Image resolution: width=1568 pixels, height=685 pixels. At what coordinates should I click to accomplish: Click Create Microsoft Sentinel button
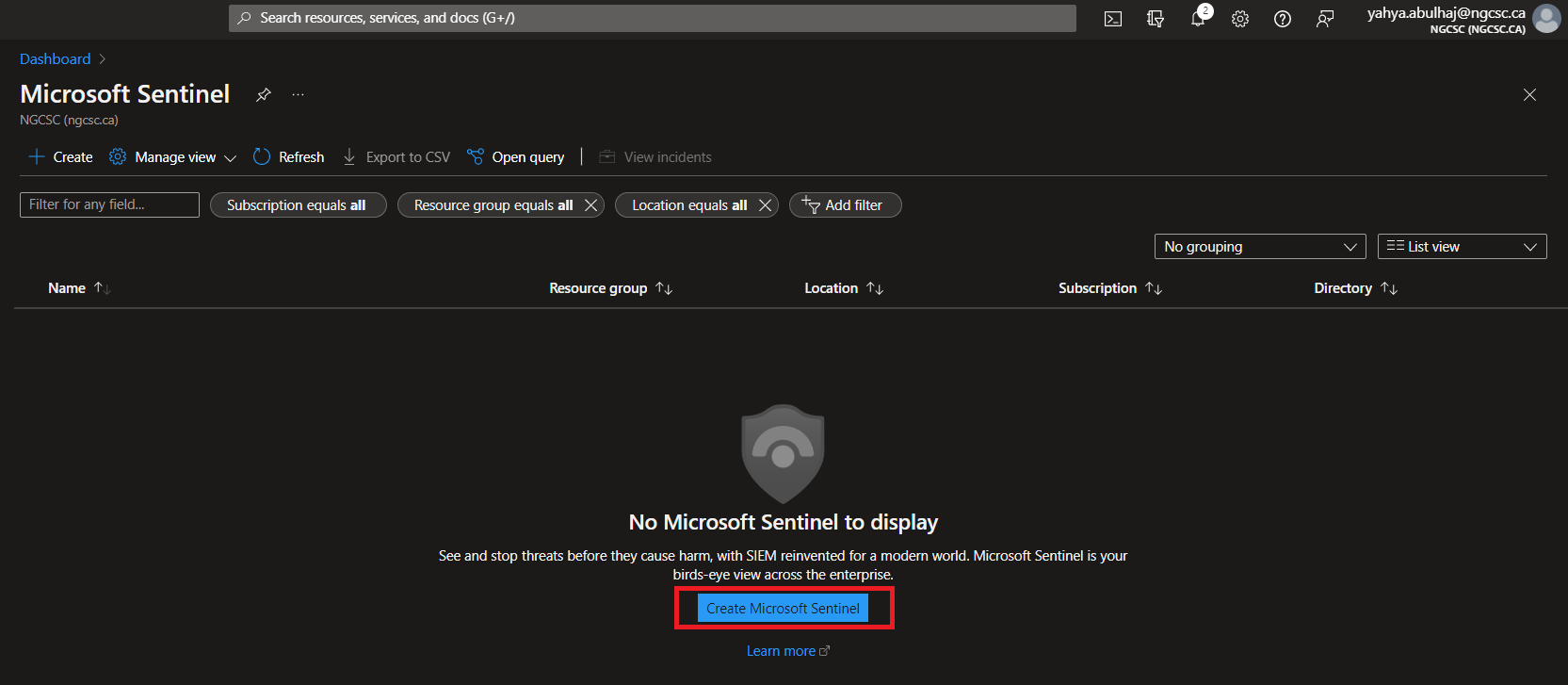tap(783, 609)
